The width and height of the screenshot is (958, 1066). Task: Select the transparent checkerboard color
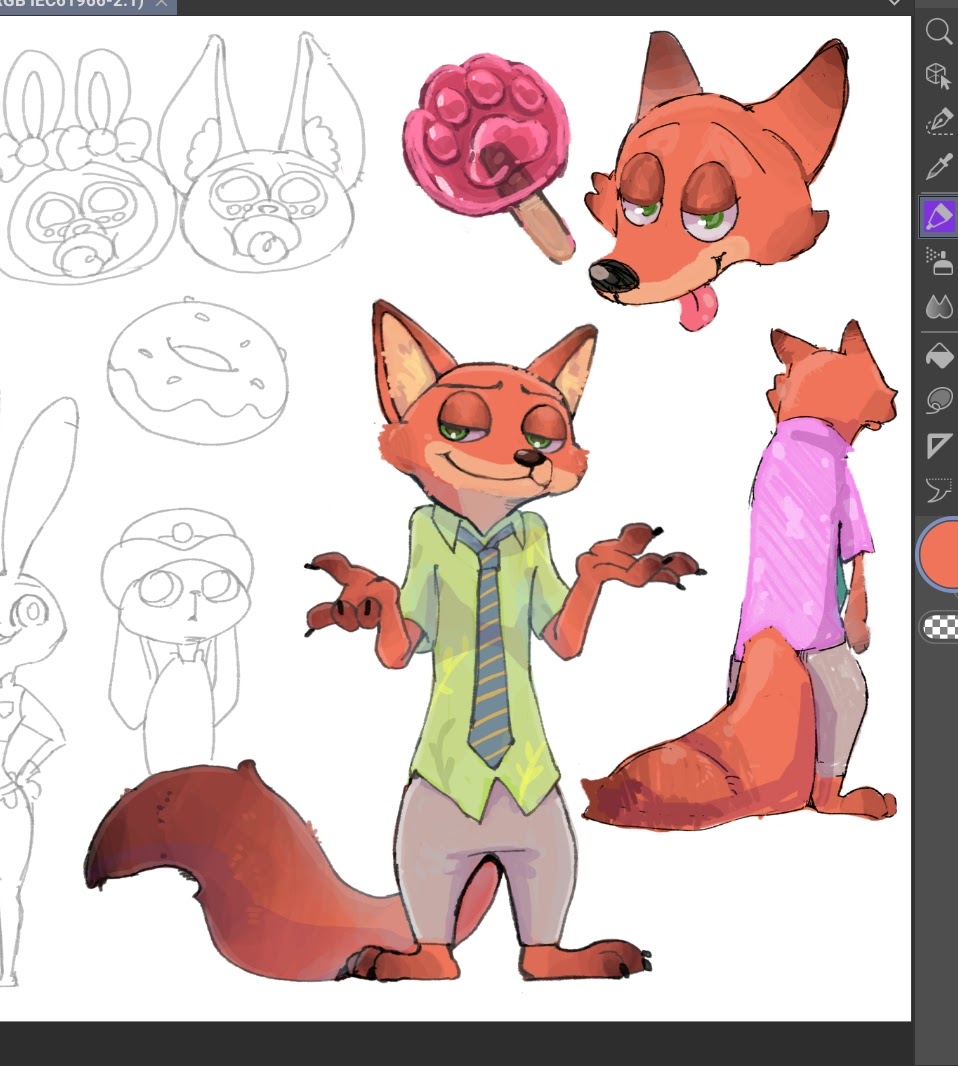pos(941,627)
